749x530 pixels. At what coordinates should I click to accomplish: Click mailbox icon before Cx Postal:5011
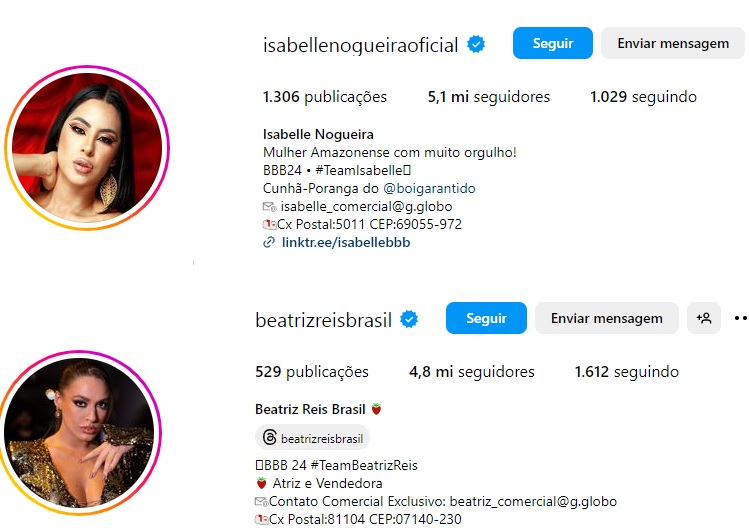pos(269,224)
